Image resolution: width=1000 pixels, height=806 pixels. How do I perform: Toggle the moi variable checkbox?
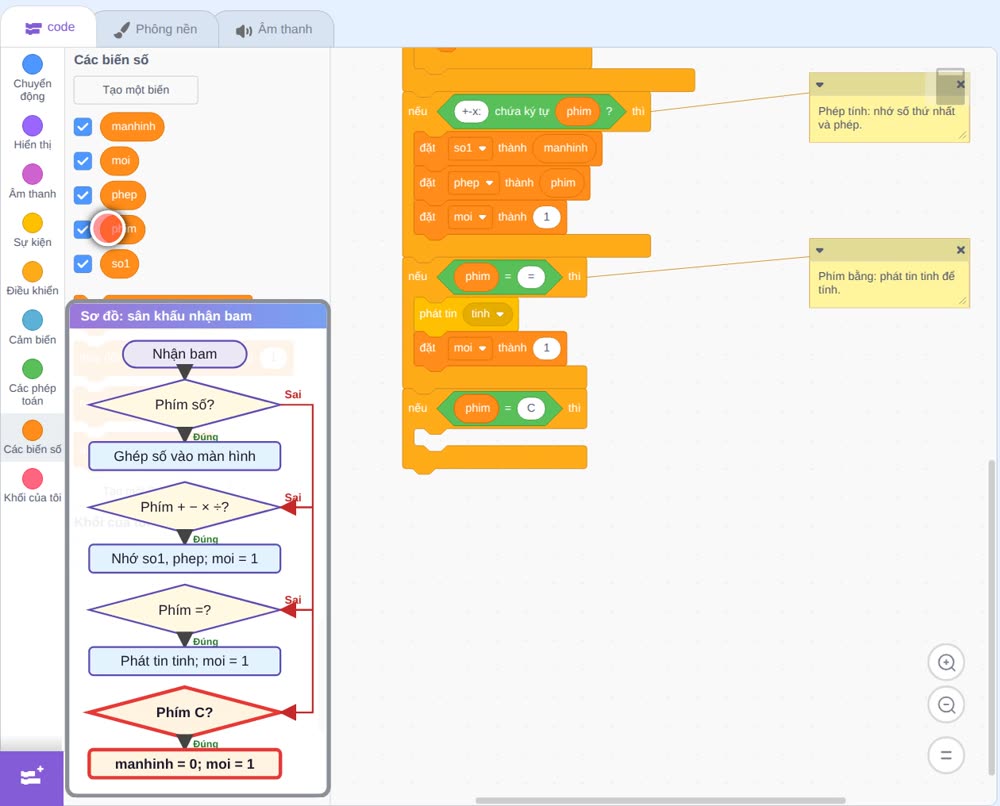83,161
